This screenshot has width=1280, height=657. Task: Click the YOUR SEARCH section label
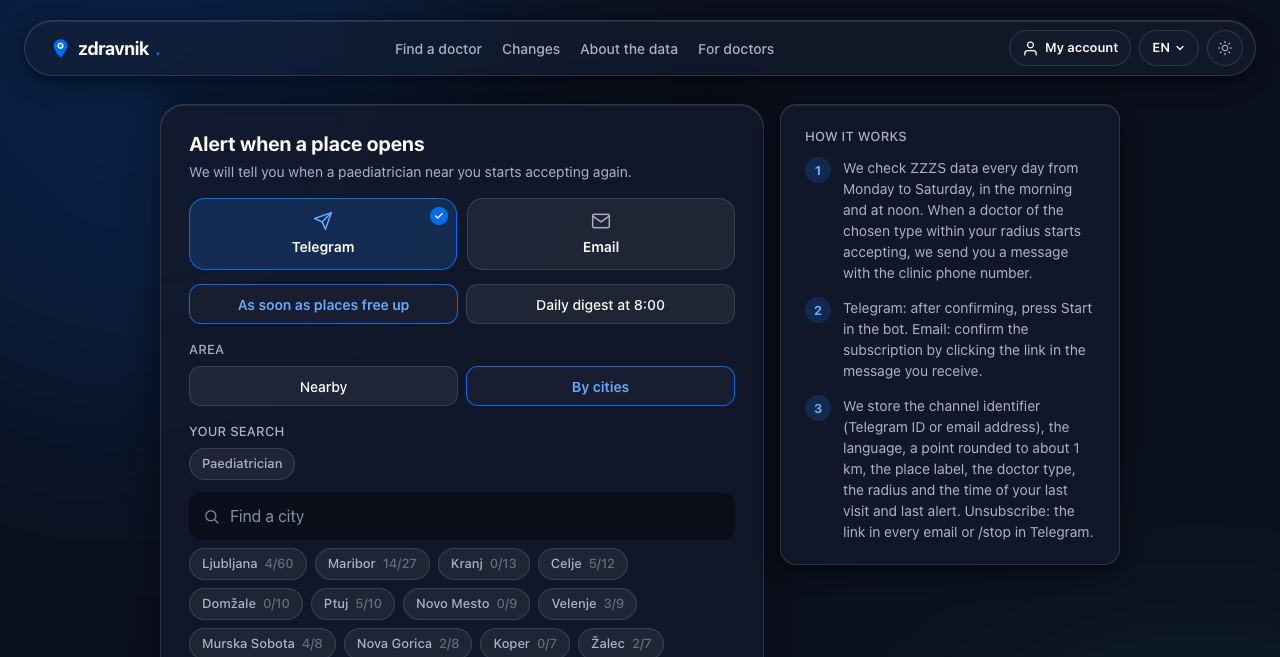click(237, 432)
